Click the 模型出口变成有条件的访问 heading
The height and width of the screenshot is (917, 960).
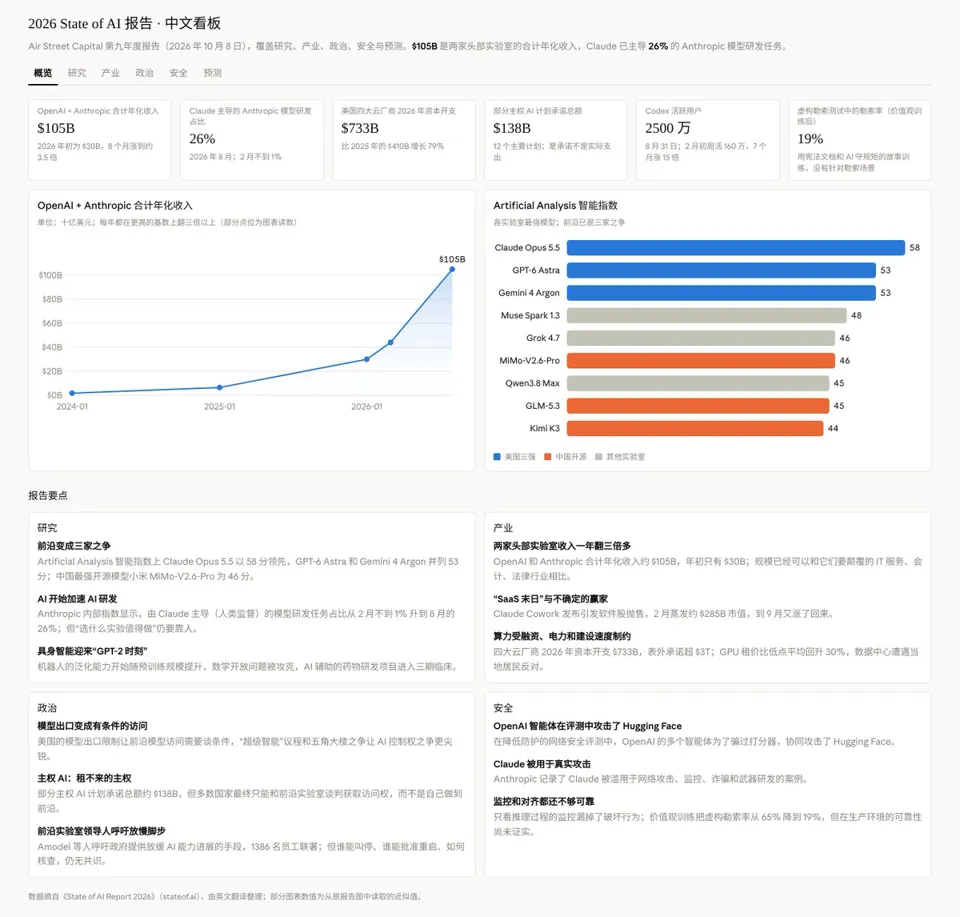tap(92, 726)
